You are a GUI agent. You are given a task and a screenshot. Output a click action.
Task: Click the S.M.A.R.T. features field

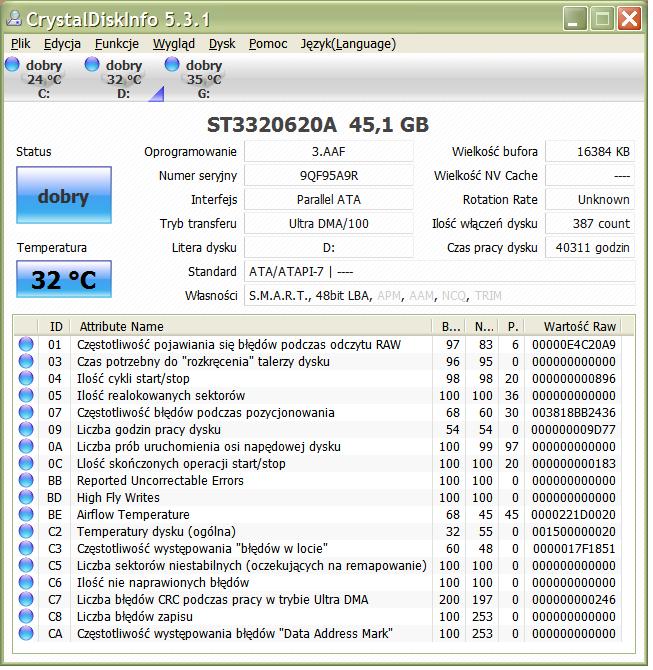point(439,296)
